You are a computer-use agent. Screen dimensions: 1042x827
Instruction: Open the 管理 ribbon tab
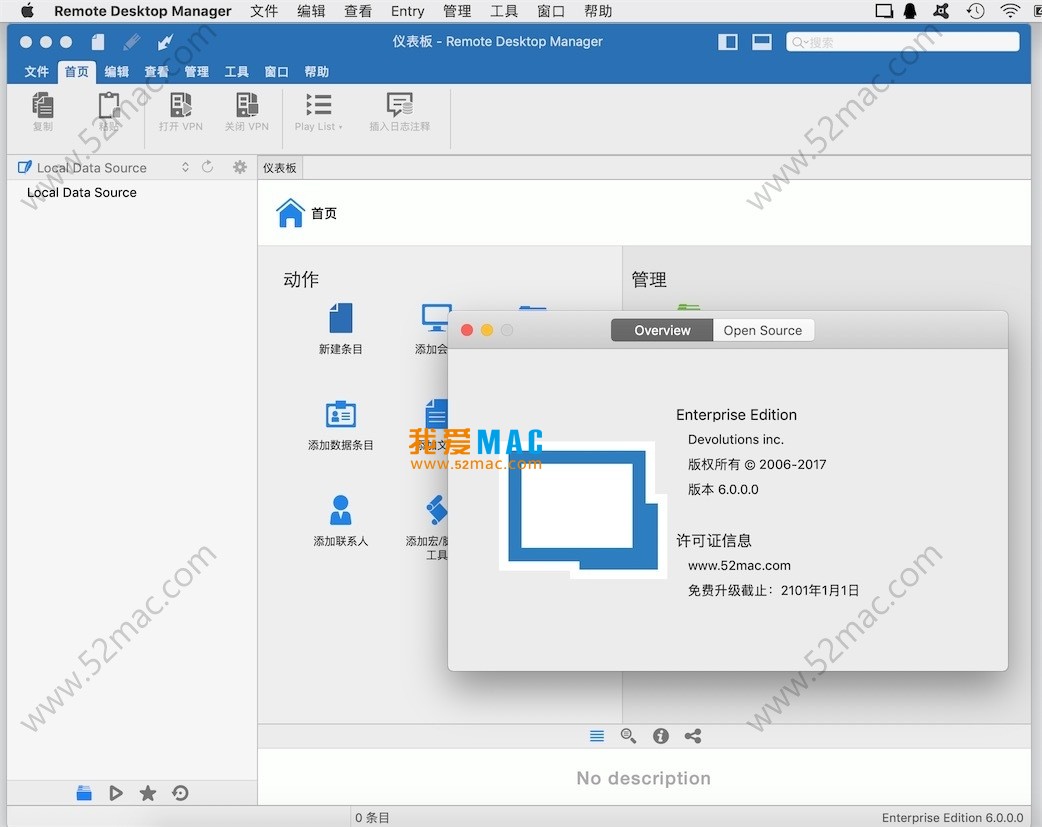coord(197,72)
